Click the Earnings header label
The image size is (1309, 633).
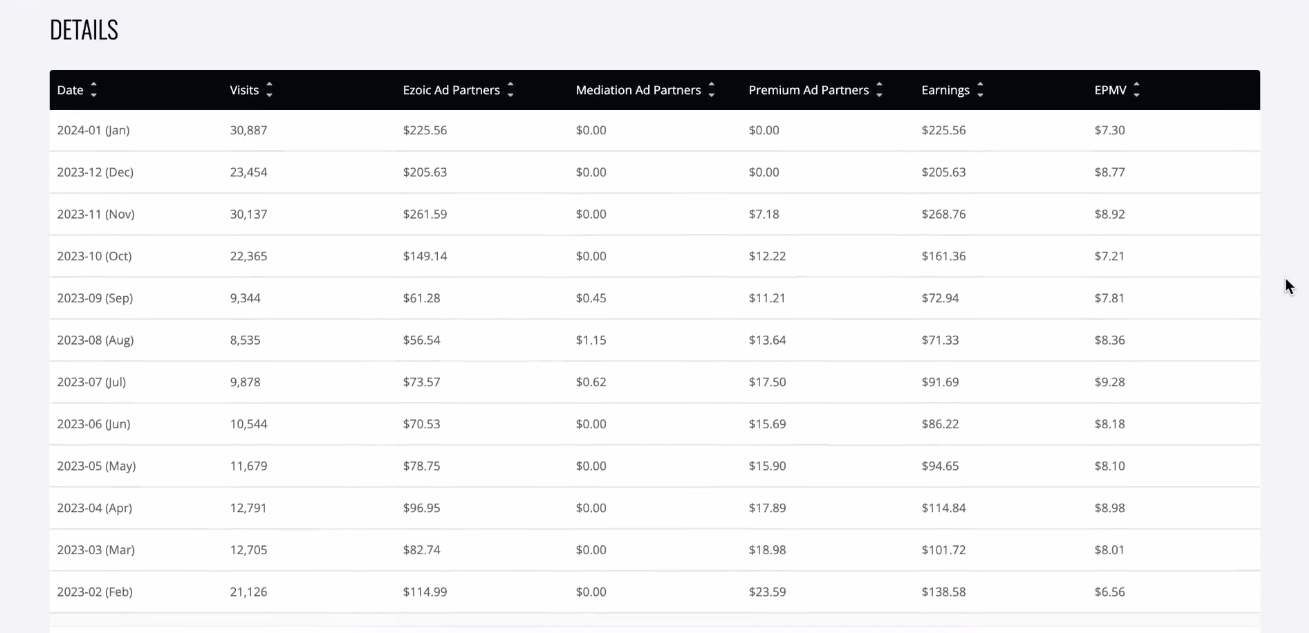tap(946, 90)
